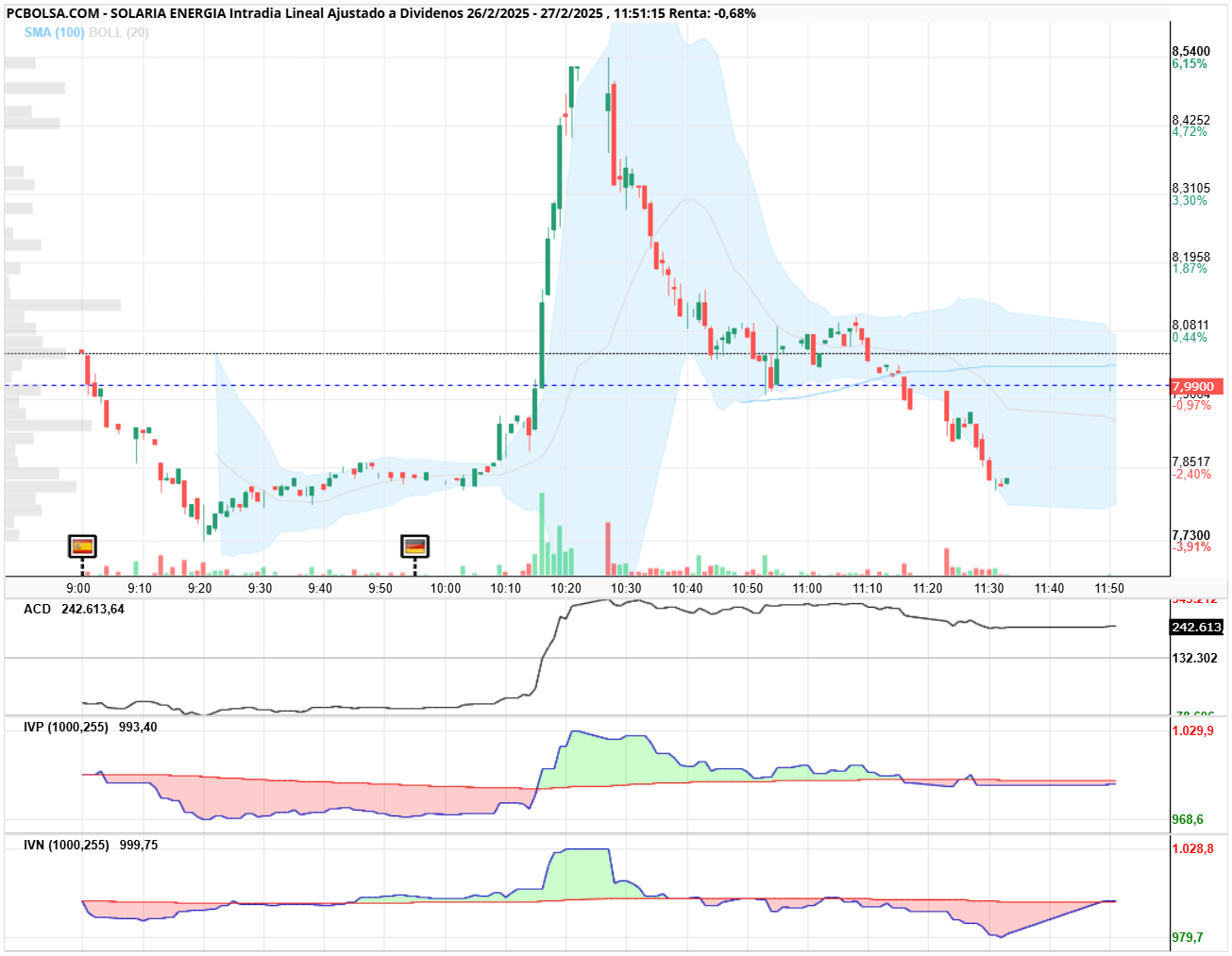Image resolution: width=1232 pixels, height=956 pixels.
Task: Select the BOLL (20) indicator label
Action: click(119, 32)
